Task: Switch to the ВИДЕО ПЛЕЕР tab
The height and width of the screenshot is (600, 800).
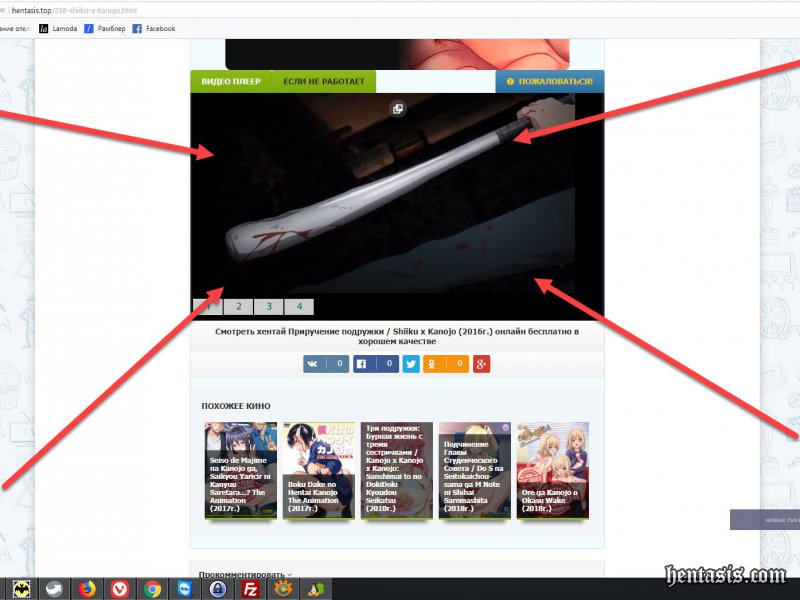Action: click(x=230, y=81)
